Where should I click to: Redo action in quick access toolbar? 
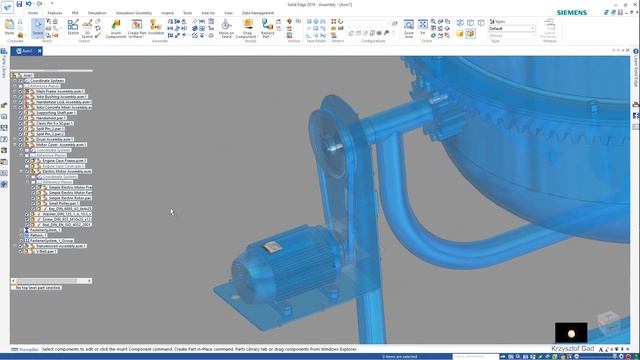point(39,4)
